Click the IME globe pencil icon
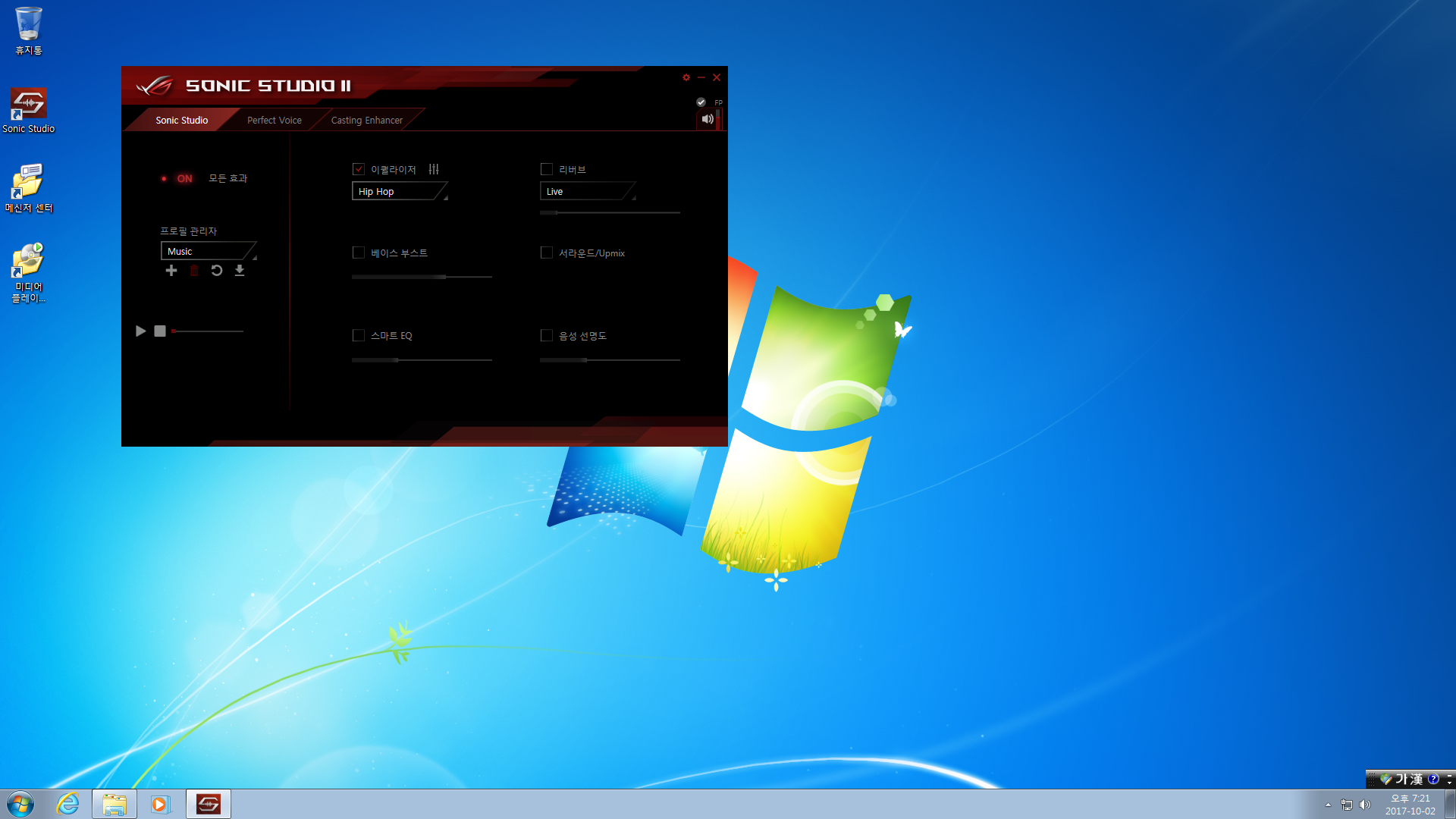 [1386, 779]
